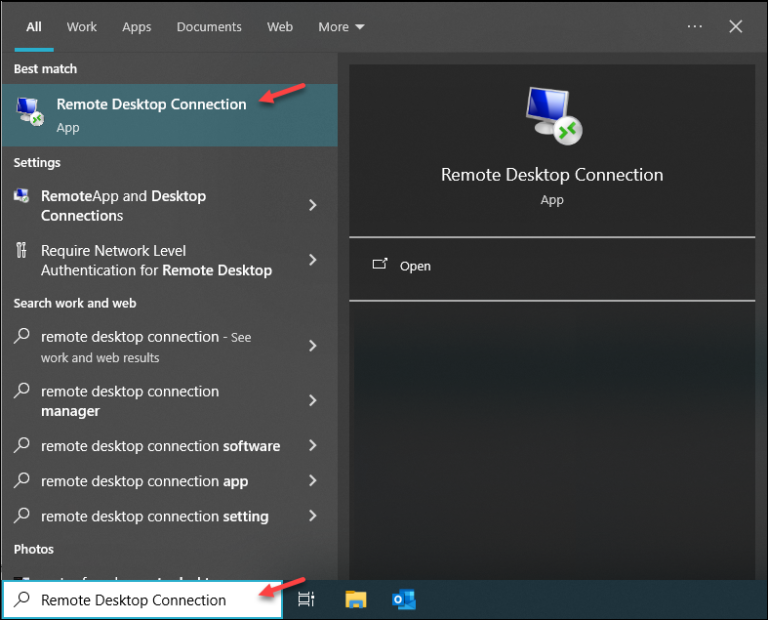Switch to the Documents tab
Image resolution: width=768 pixels, height=620 pixels.
[x=209, y=27]
